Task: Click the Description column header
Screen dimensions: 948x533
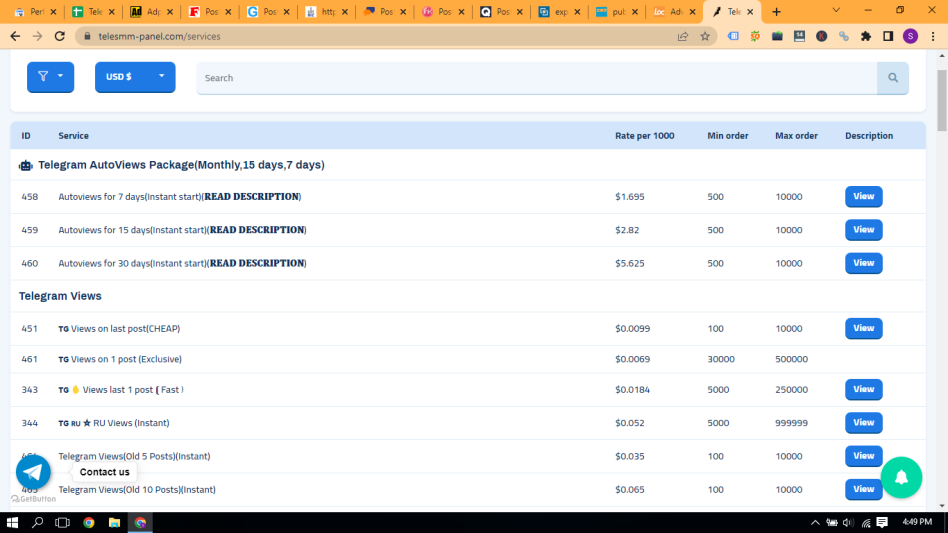Action: pyautogui.click(x=869, y=136)
